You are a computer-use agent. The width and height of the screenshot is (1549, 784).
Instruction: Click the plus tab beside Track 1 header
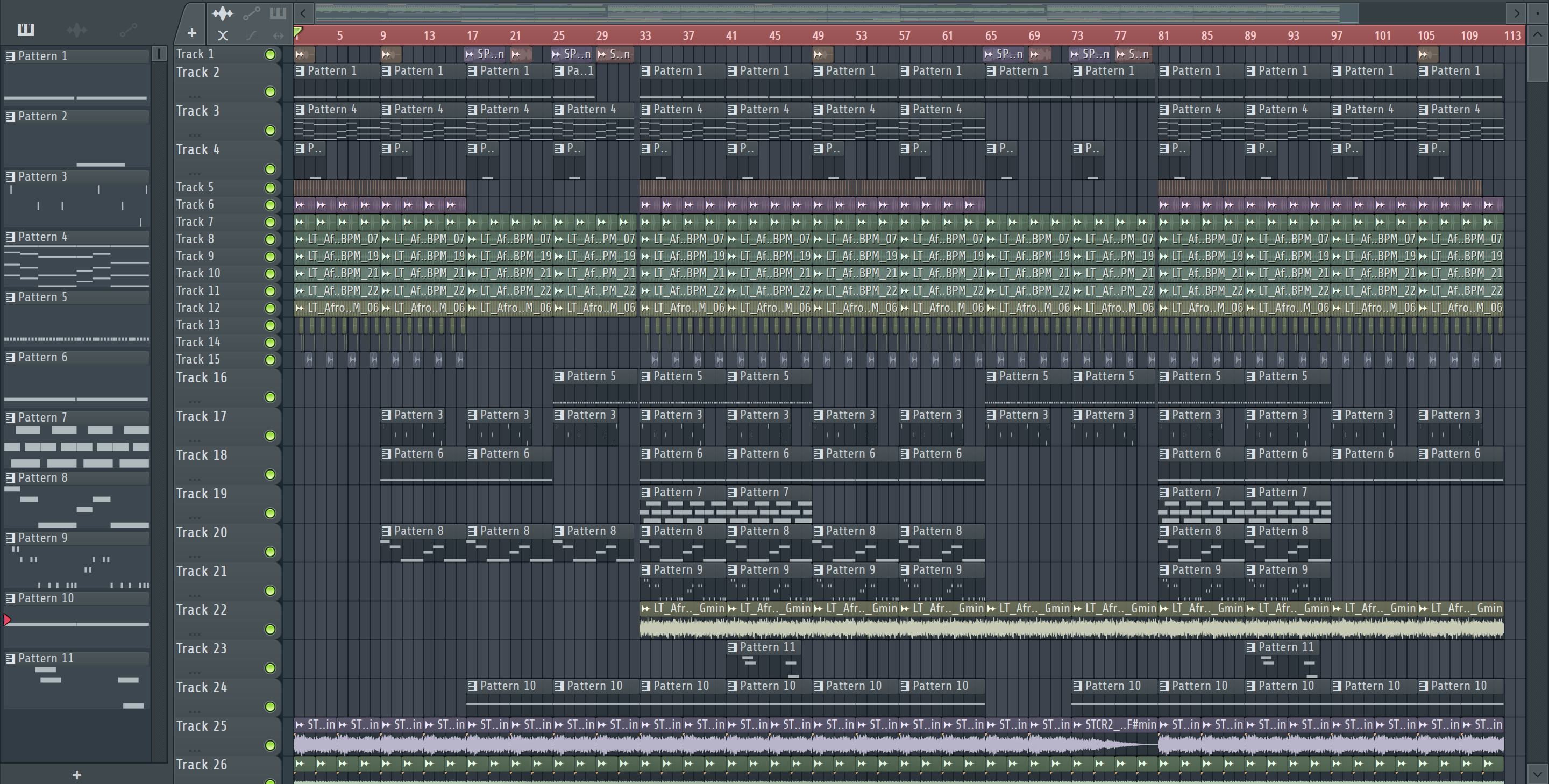point(192,33)
